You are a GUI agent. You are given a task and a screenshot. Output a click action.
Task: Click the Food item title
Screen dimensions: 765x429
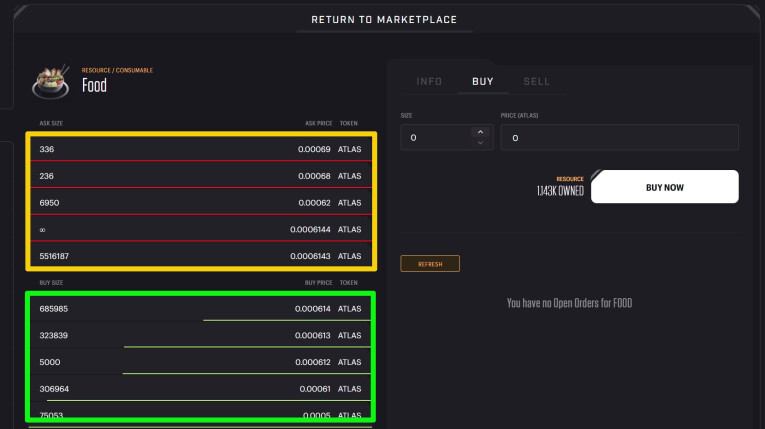point(94,85)
